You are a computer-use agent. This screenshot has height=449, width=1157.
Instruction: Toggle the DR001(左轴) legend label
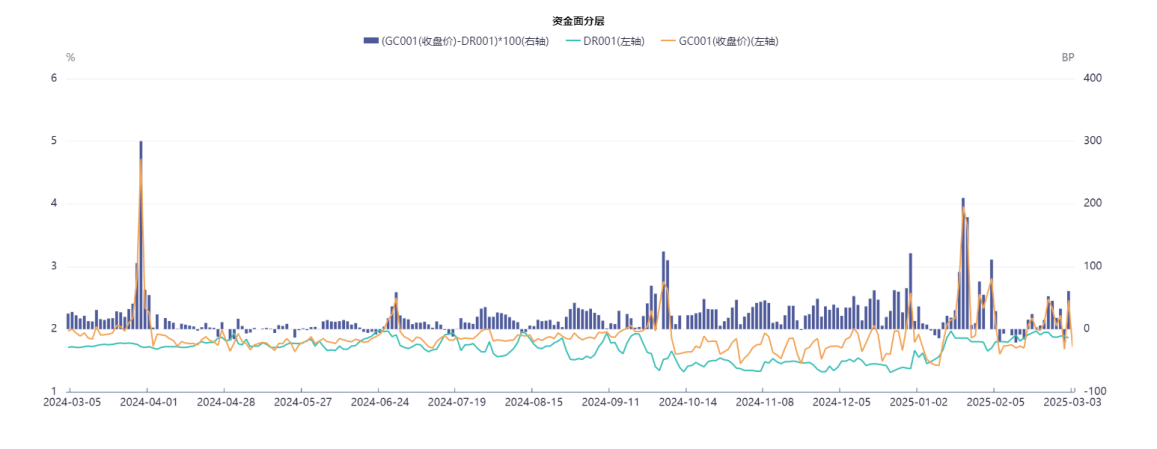click(x=614, y=41)
